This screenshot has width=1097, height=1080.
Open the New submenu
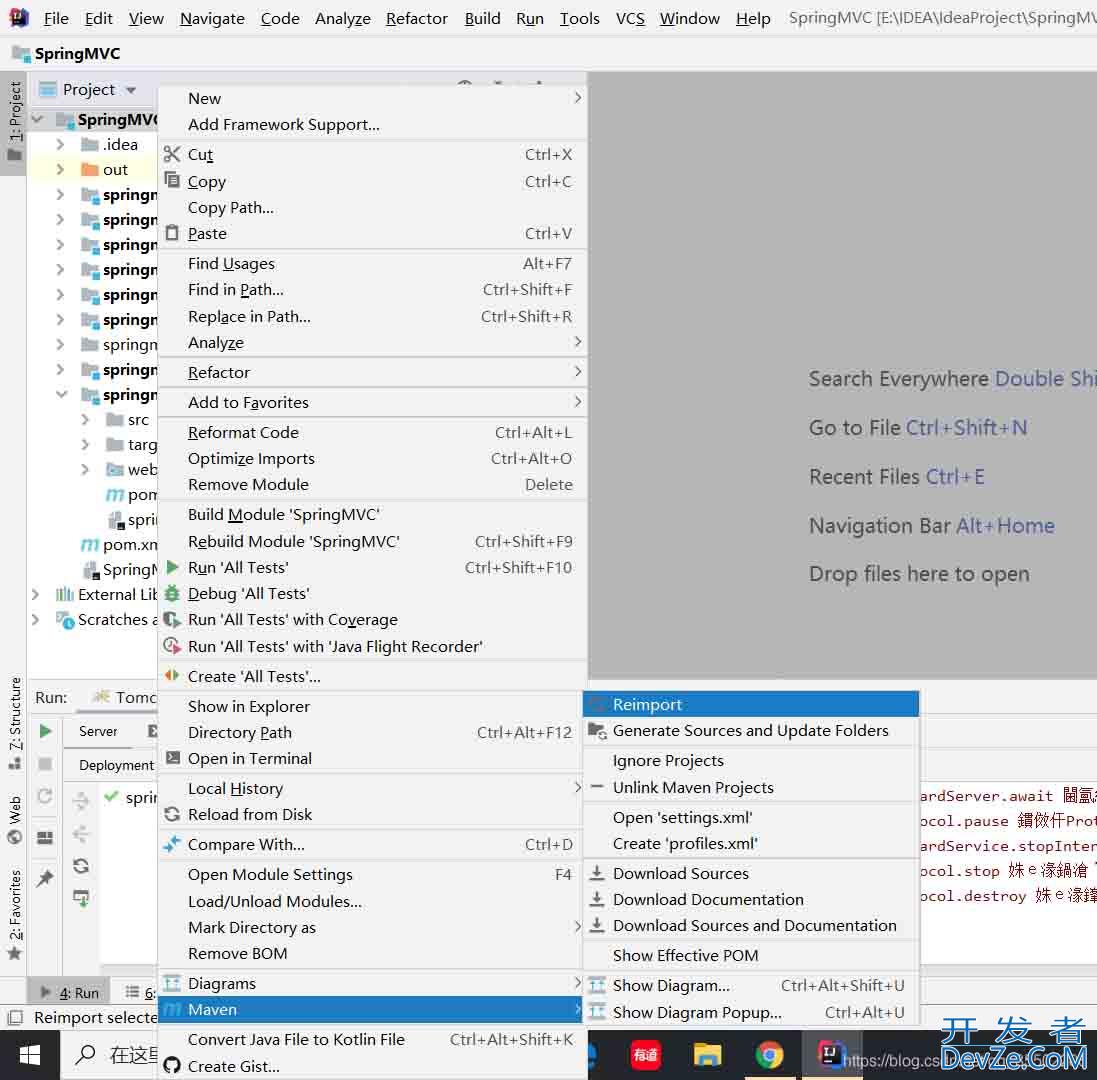pos(372,98)
